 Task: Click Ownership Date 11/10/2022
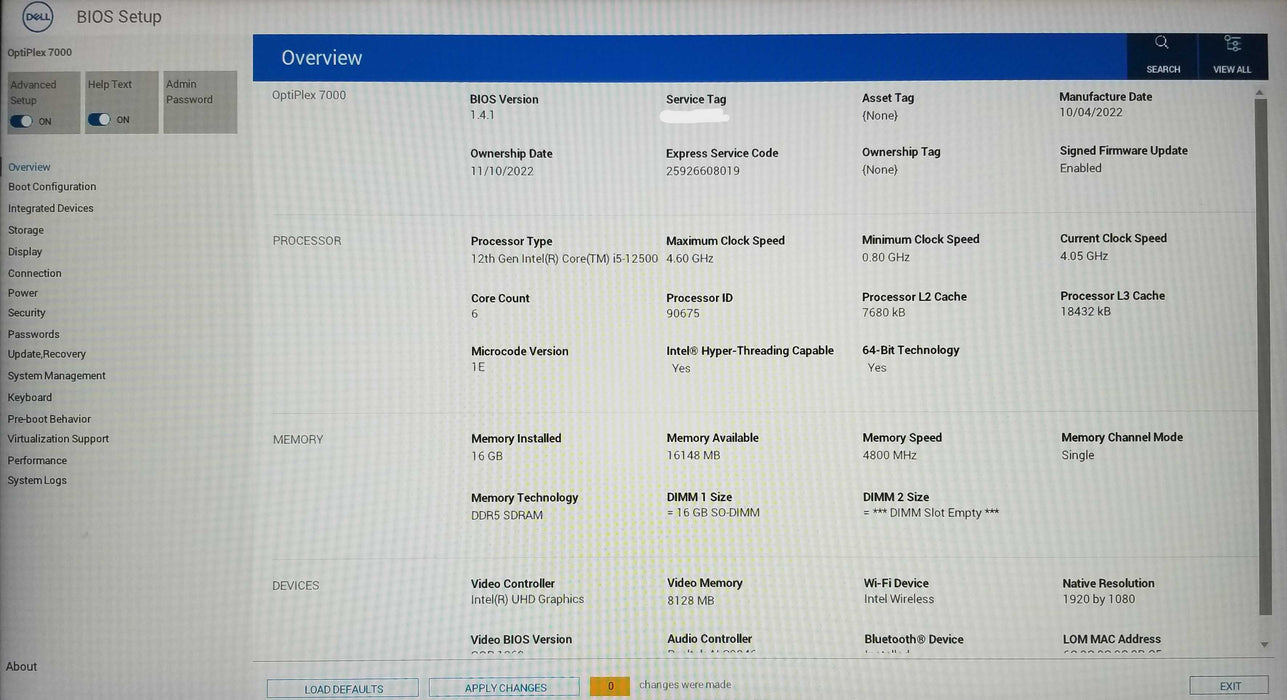pyautogui.click(x=502, y=171)
